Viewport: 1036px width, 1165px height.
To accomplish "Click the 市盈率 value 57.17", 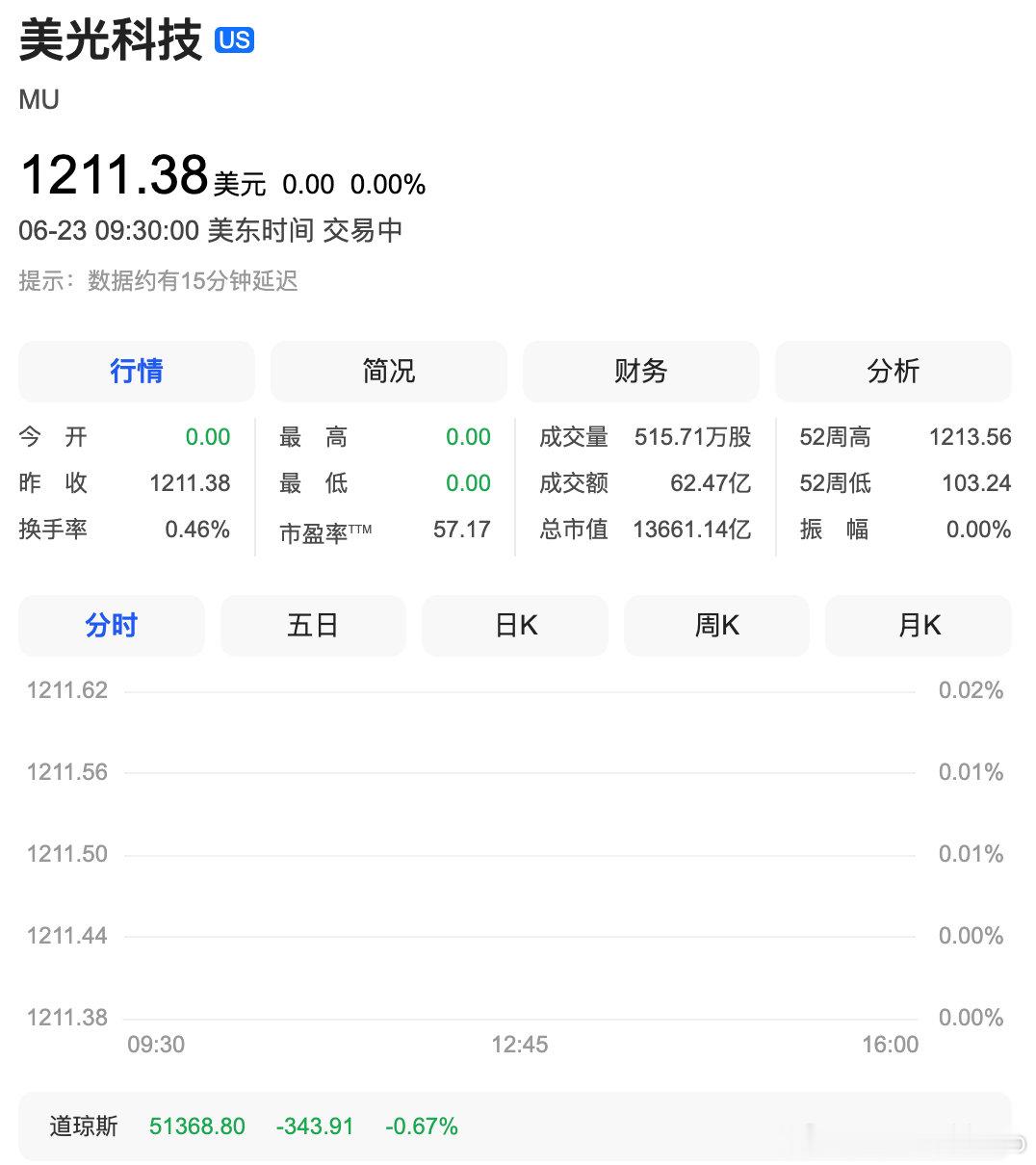I will [x=462, y=530].
